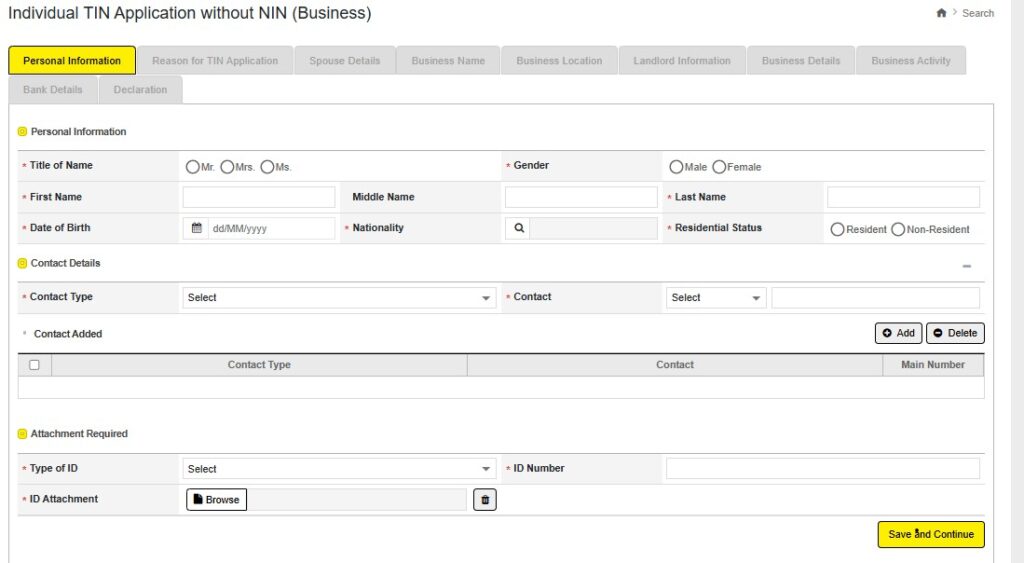Image resolution: width=1024 pixels, height=563 pixels.
Task: Click the Search breadcrumb link
Action: tap(978, 13)
